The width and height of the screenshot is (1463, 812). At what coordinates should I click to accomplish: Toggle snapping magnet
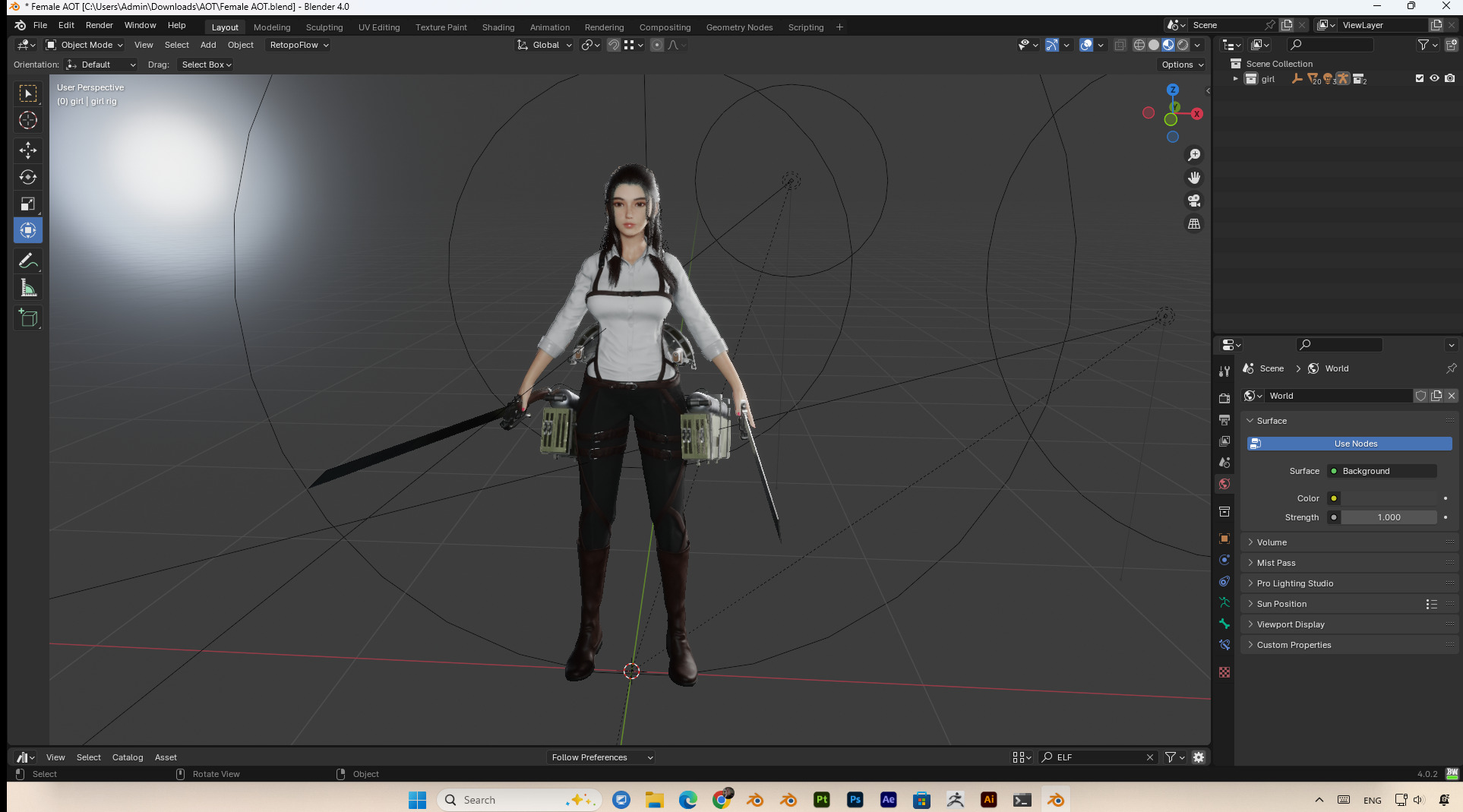coord(614,45)
